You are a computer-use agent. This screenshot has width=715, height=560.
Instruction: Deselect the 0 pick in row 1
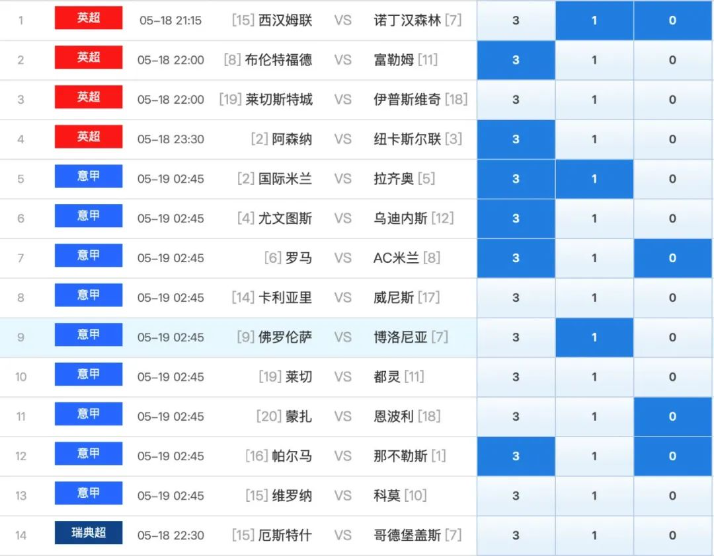673,20
